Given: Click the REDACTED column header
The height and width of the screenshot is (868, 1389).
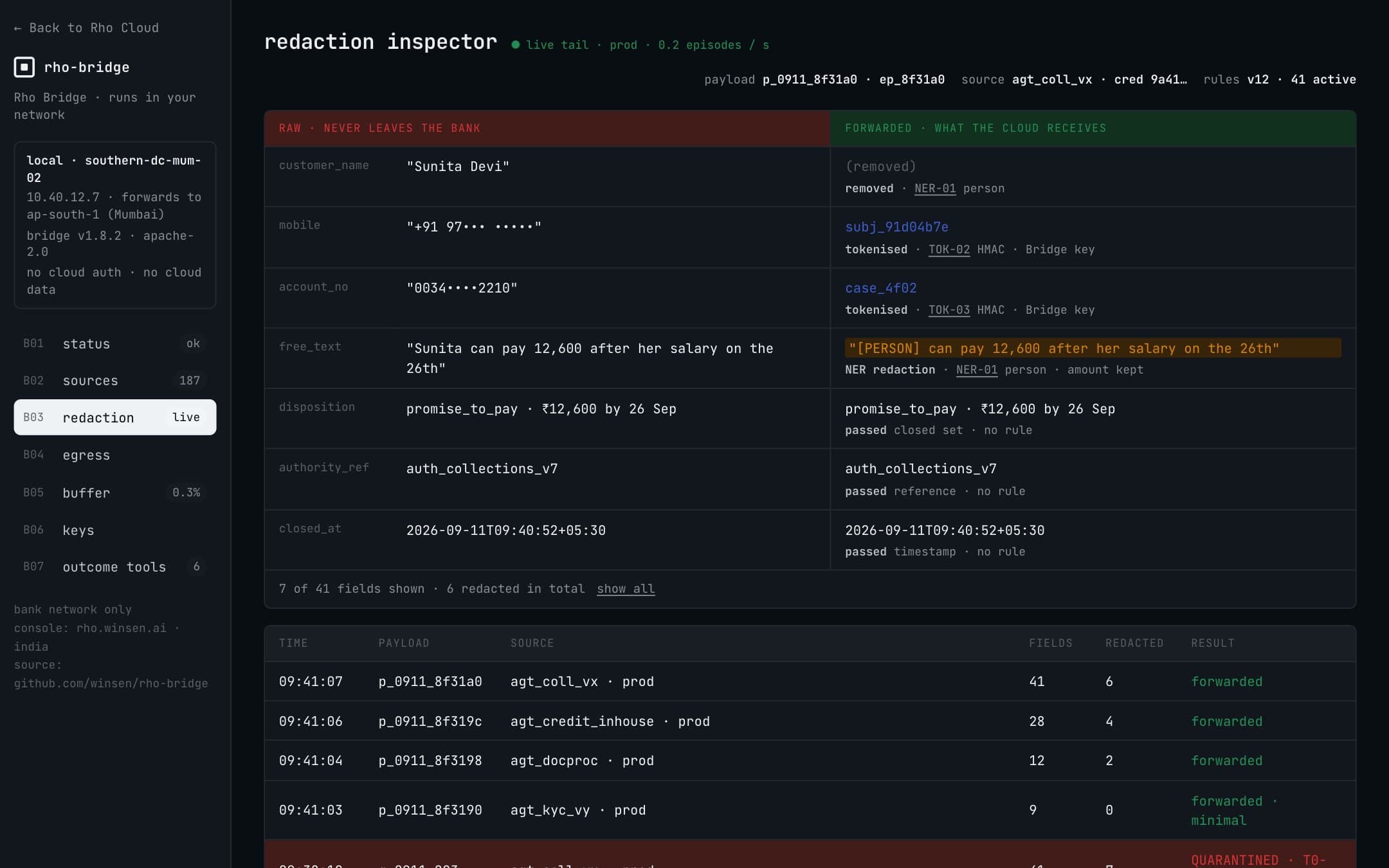Looking at the screenshot, I should 1134,643.
